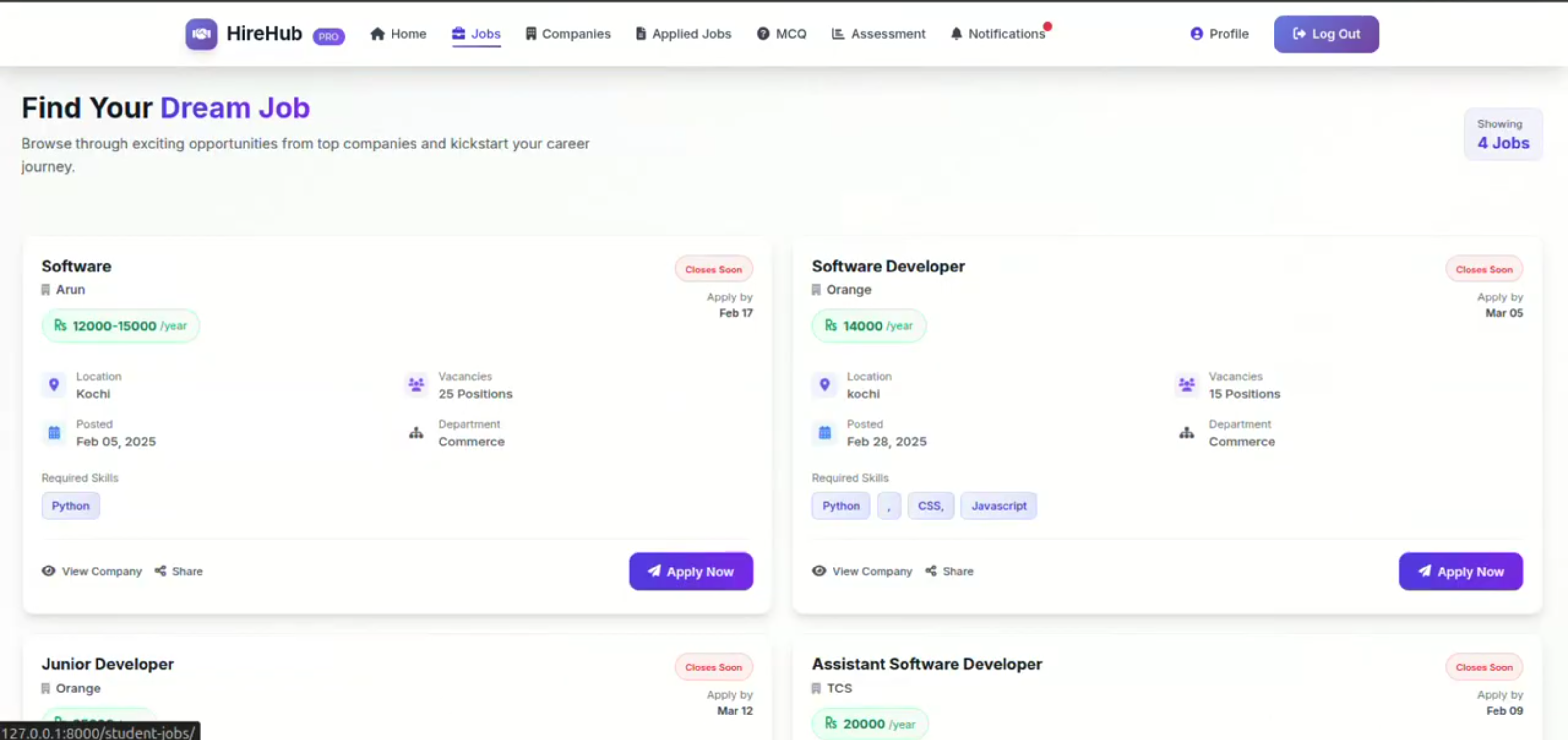
Task: Click the 'Dream Job' heading text
Action: click(x=235, y=108)
